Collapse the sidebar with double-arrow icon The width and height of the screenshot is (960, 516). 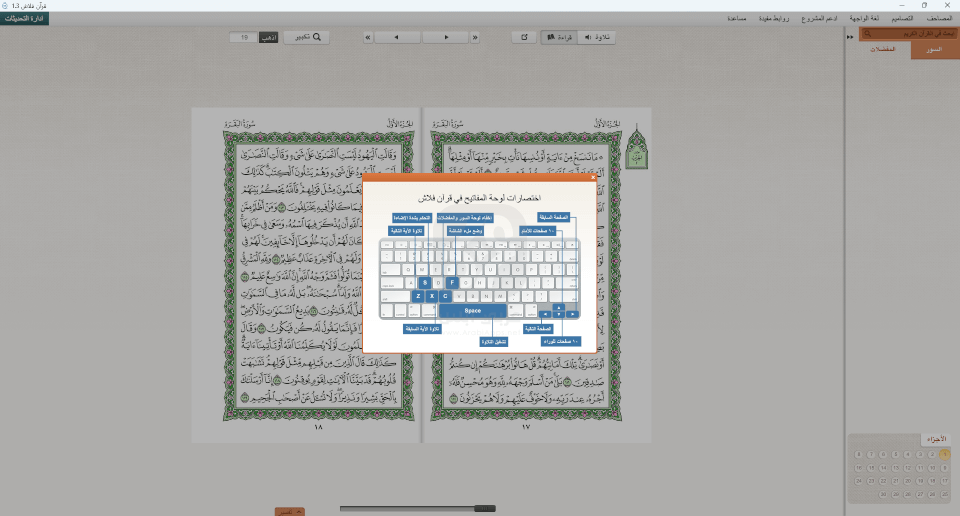[x=850, y=37]
